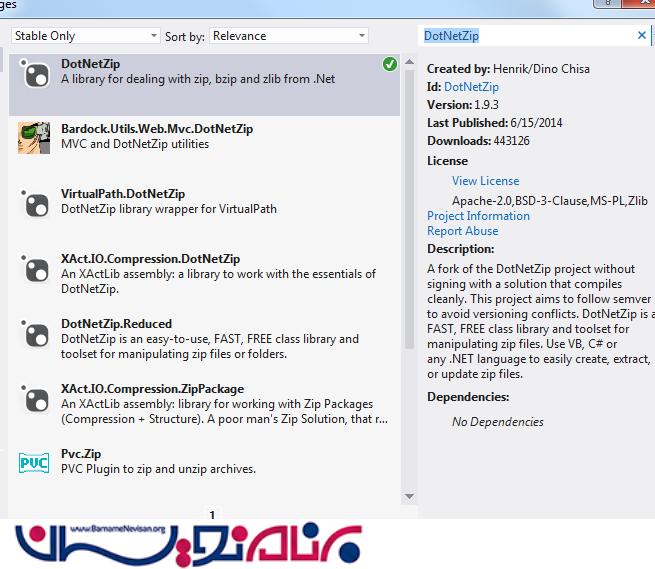Open the Stable Only dropdown
Viewport: 655px width, 569px height.
pos(85,36)
